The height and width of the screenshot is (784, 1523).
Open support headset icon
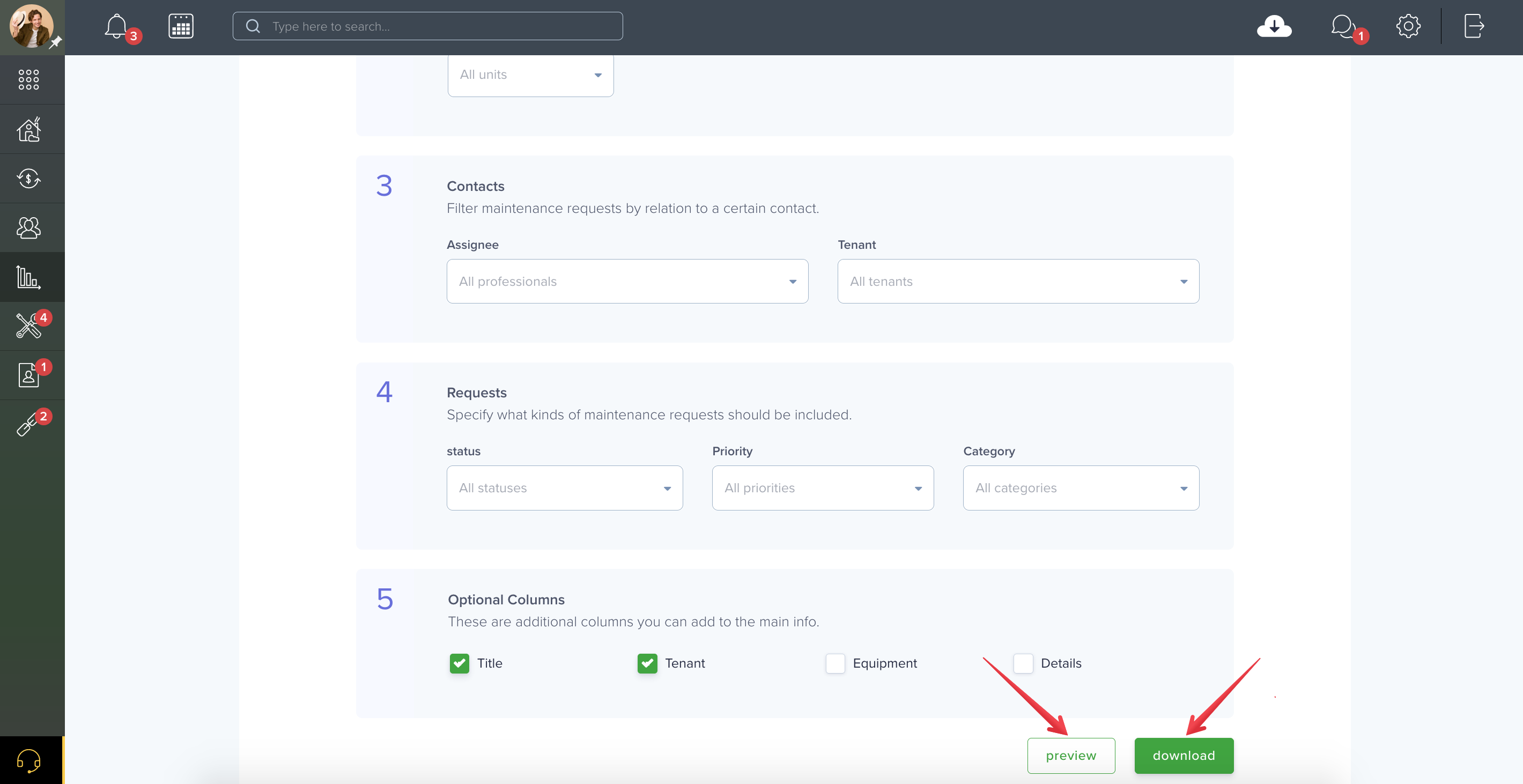[29, 760]
